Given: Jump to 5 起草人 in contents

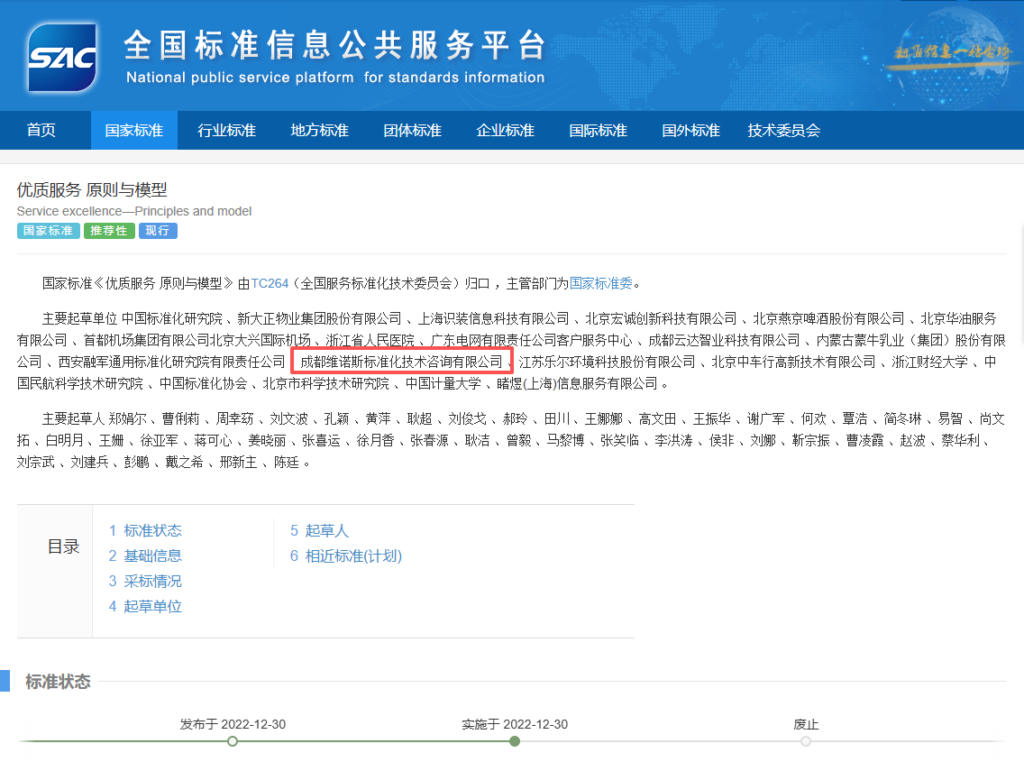Looking at the screenshot, I should (319, 531).
